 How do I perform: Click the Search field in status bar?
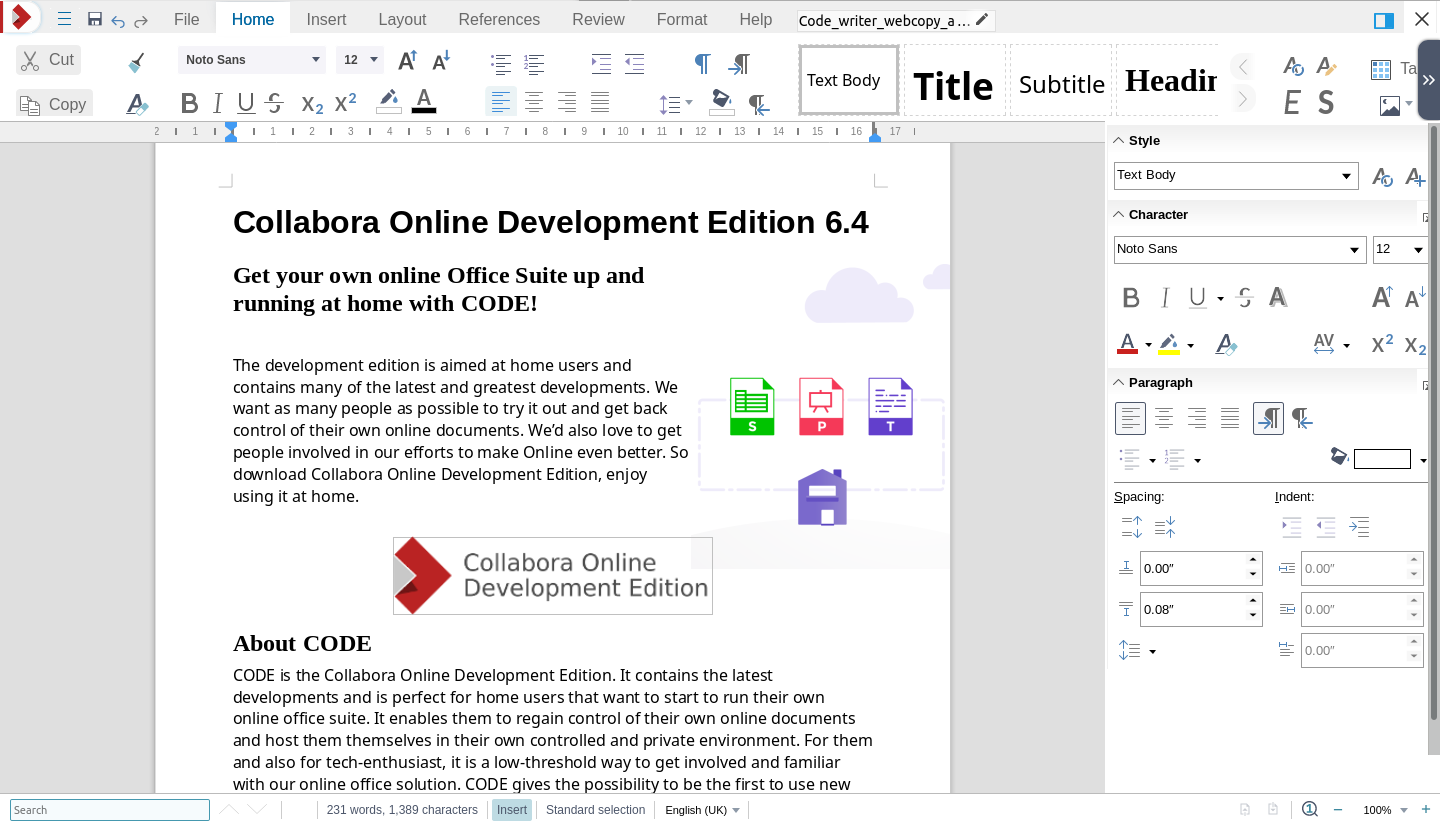coord(110,810)
